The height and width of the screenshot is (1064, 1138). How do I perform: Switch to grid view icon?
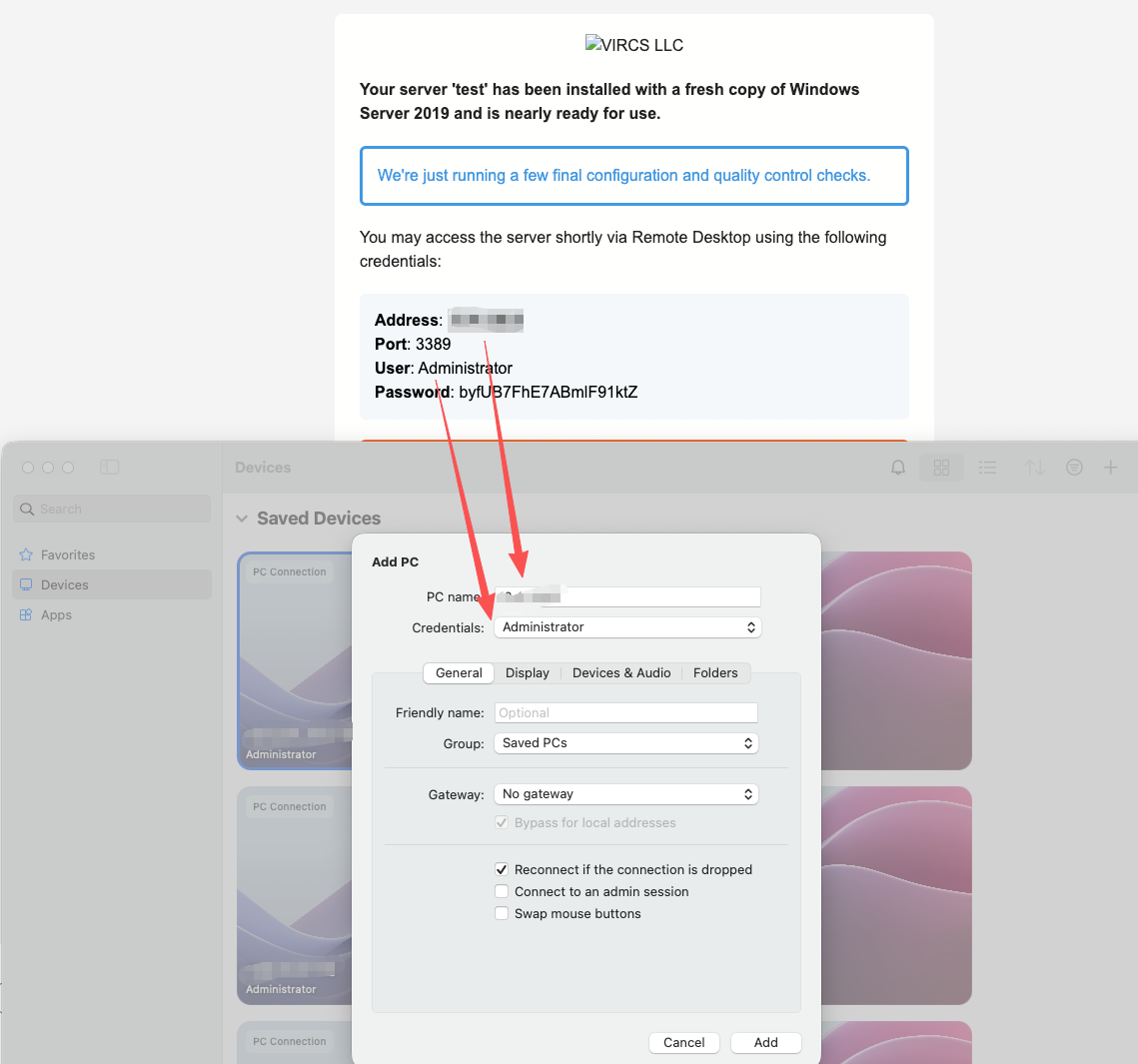(941, 468)
